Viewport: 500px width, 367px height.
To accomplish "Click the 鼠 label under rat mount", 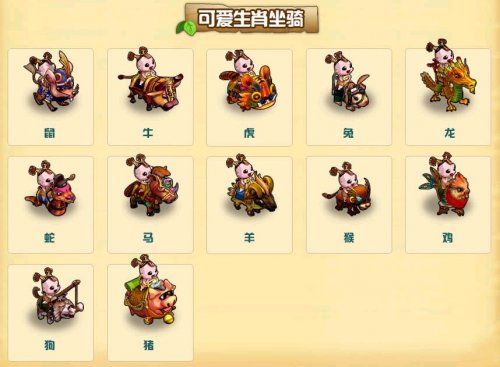I will click(50, 133).
